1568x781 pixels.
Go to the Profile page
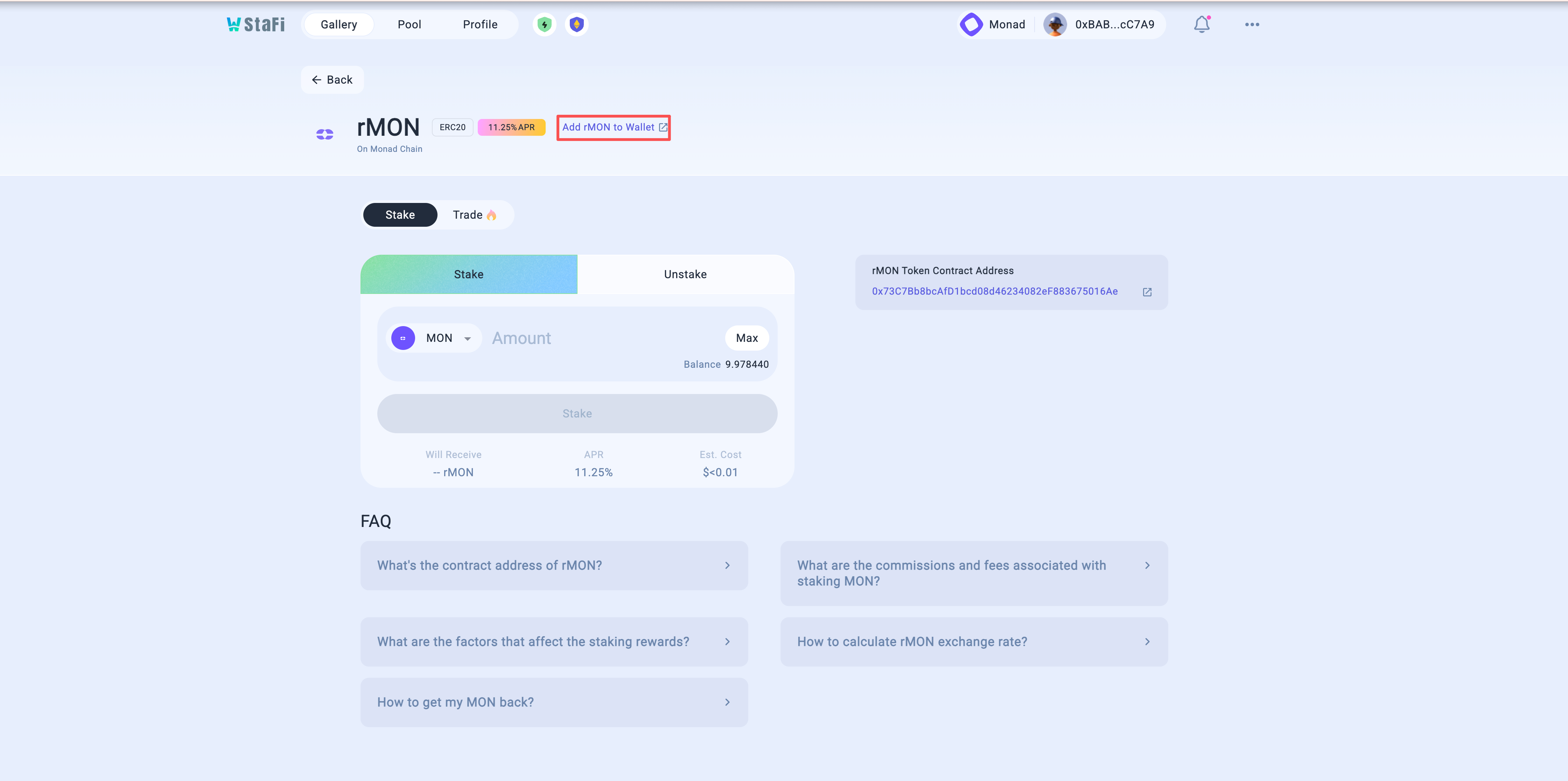pos(479,25)
